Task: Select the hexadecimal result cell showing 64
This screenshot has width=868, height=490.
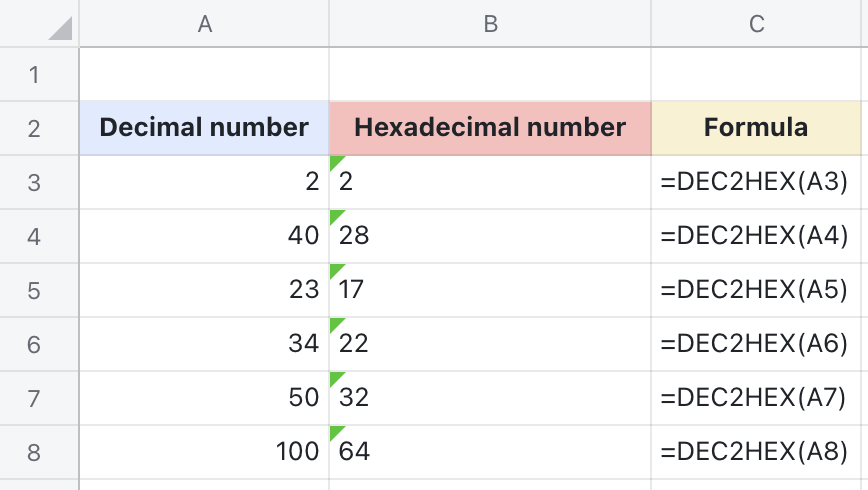Action: tap(490, 452)
